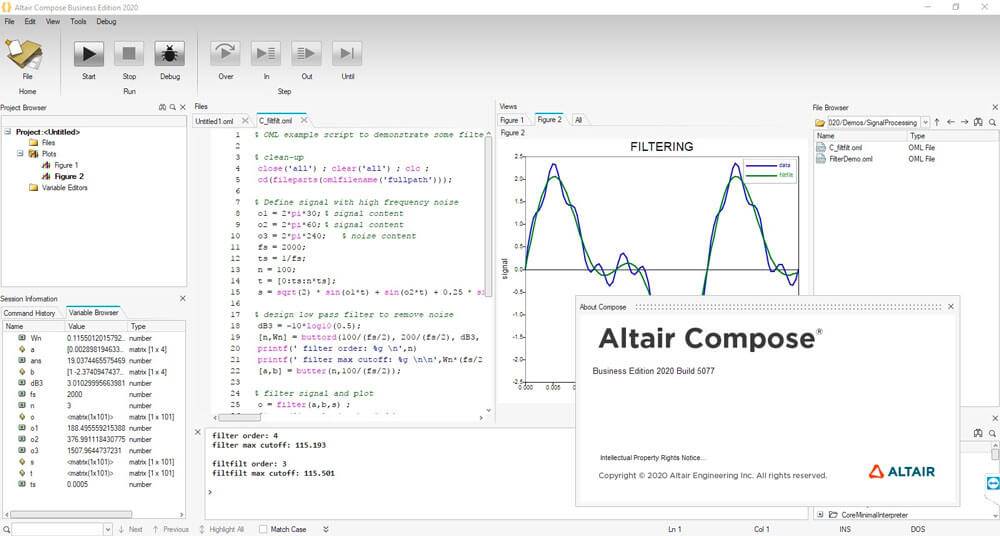Image resolution: width=1000 pixels, height=536 pixels.
Task: Open Intellectual Property Rights Notice link
Action: [x=650, y=457]
